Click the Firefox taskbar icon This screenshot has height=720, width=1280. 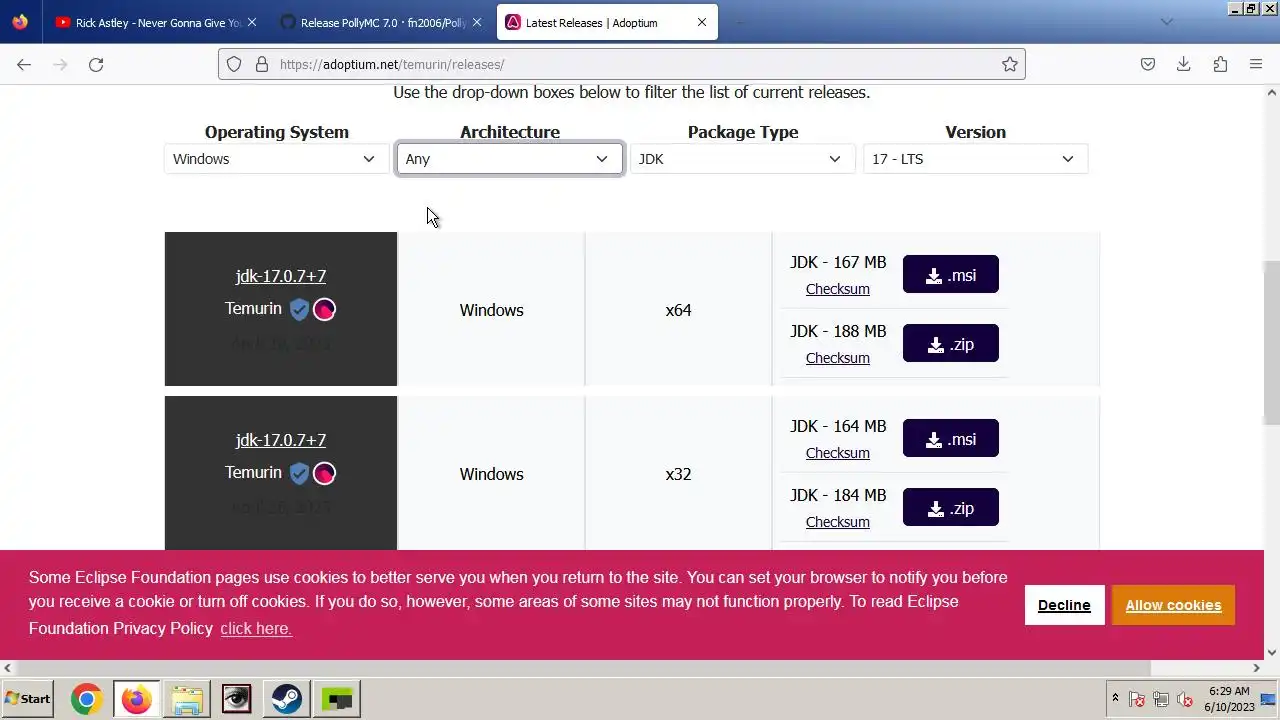(x=136, y=699)
